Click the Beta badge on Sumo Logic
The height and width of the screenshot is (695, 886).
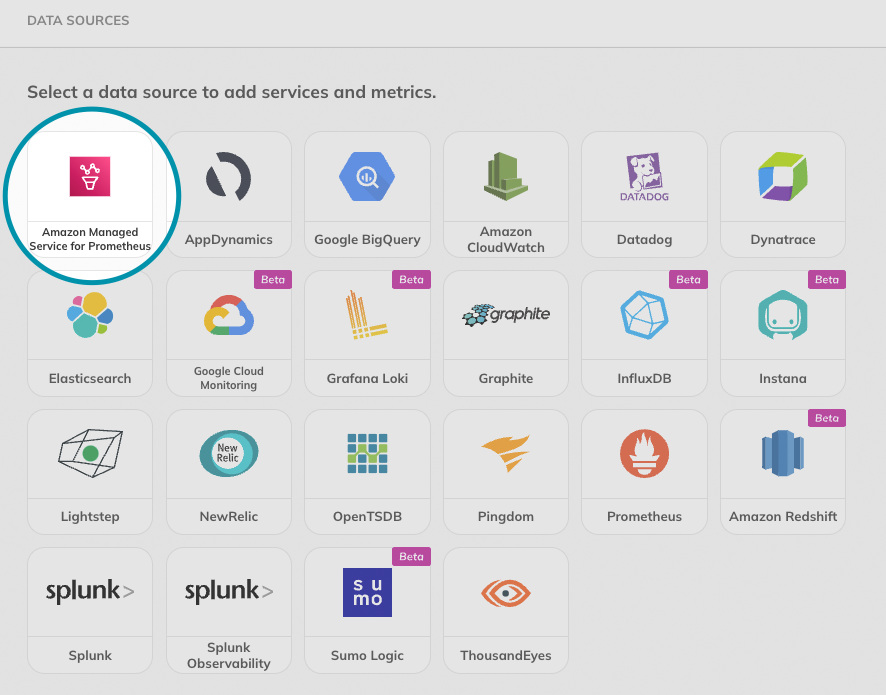tap(411, 557)
